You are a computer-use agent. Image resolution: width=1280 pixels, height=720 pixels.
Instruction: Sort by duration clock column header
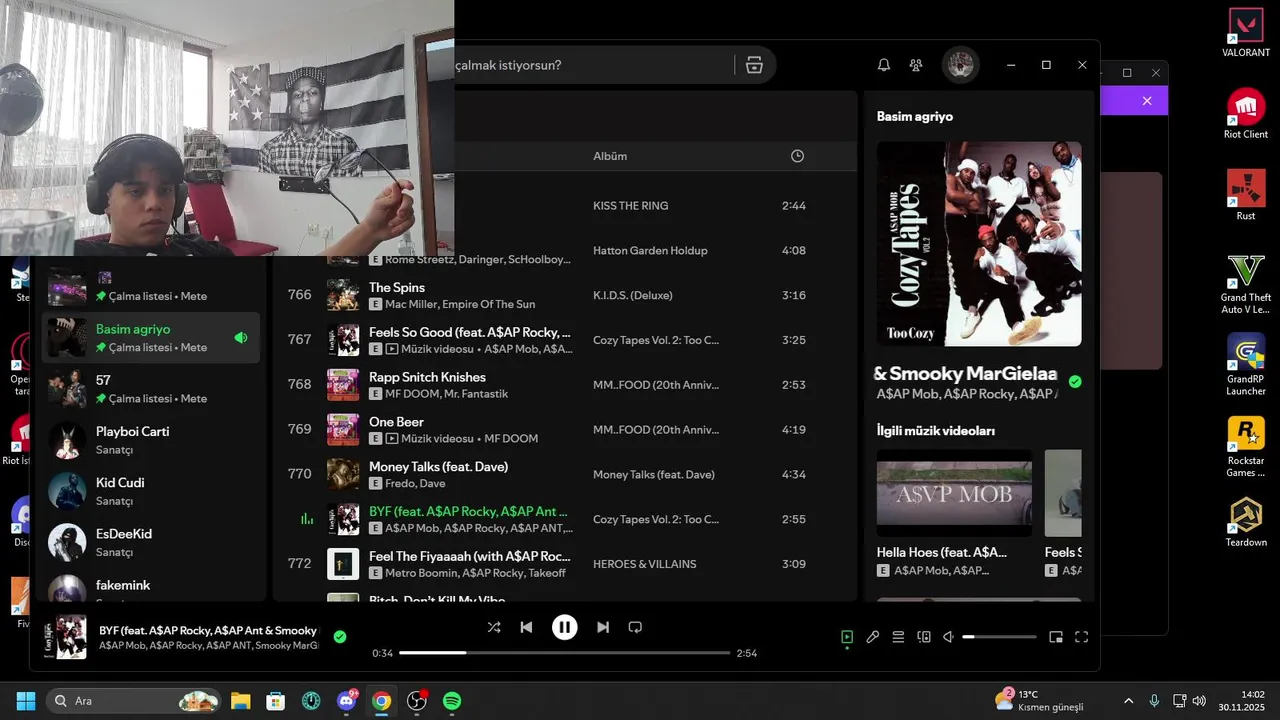coord(797,156)
